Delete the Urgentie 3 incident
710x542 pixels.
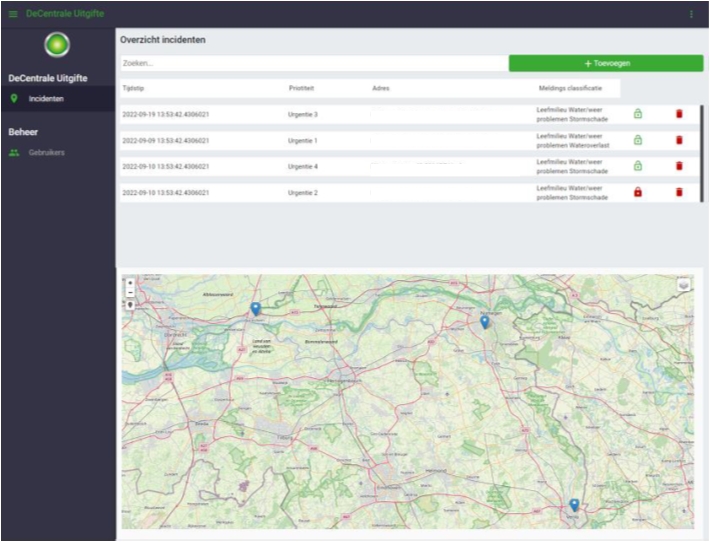pos(679,114)
